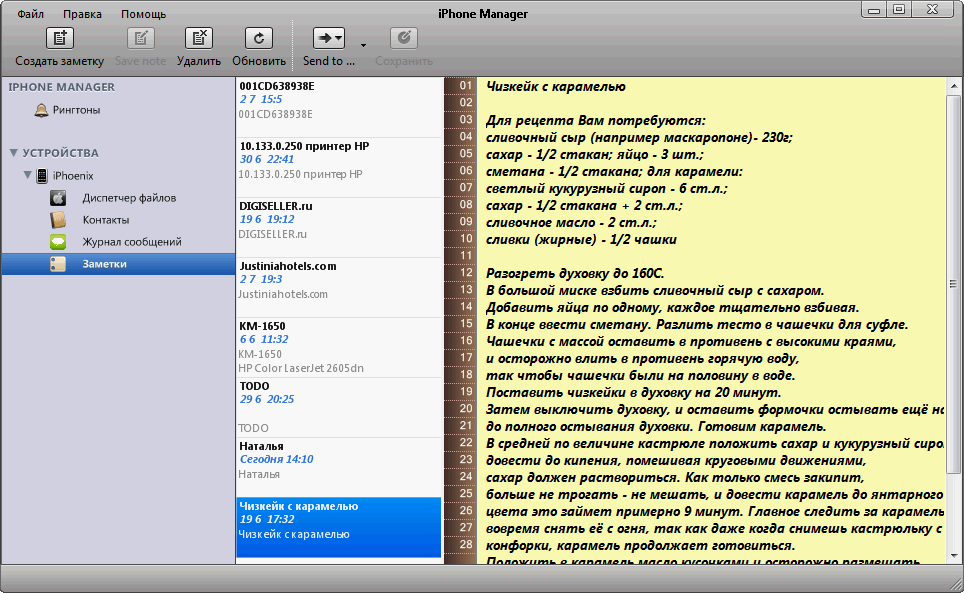Open the Помощь menu
The width and height of the screenshot is (964, 593).
[x=143, y=14]
